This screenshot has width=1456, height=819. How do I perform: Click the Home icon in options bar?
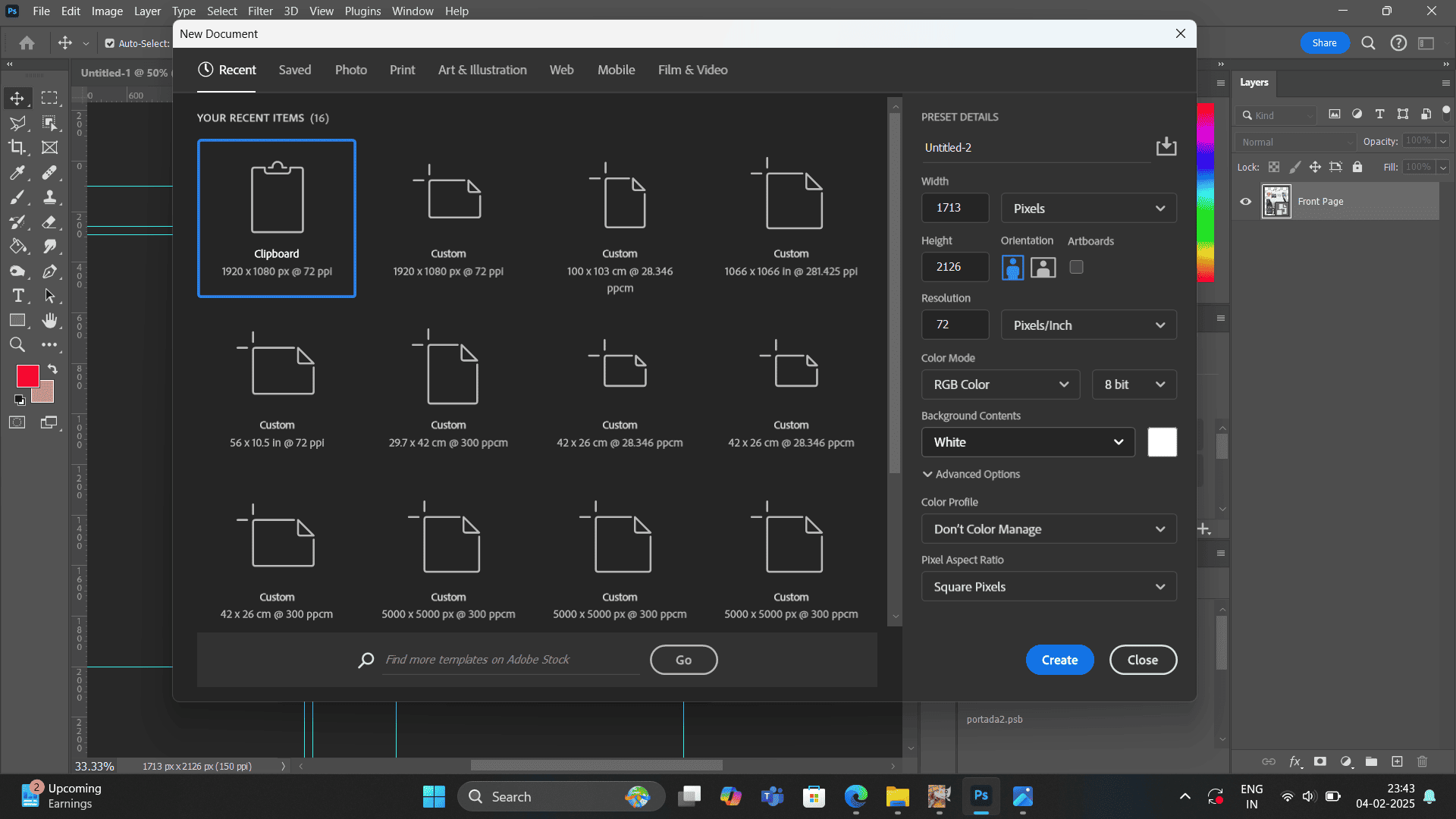(x=27, y=43)
